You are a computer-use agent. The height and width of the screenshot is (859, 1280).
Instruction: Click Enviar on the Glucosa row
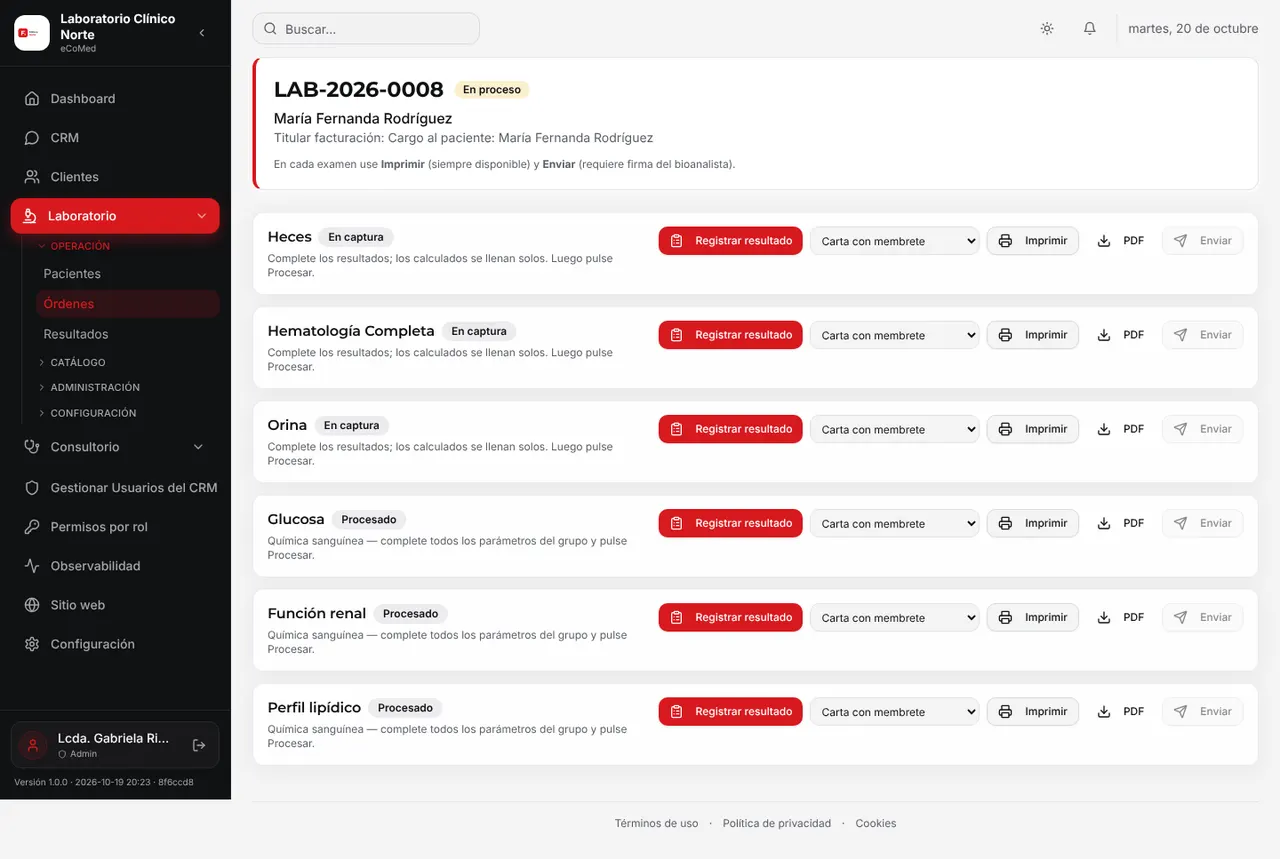1203,523
